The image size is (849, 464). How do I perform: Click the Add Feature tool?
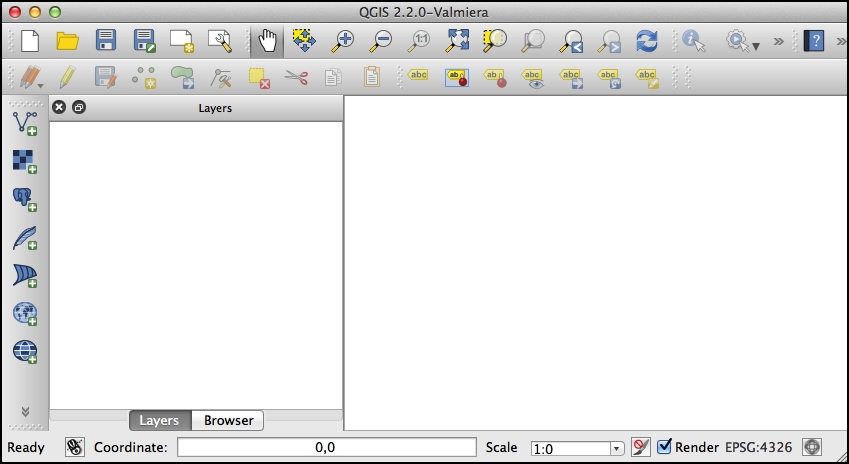point(144,77)
